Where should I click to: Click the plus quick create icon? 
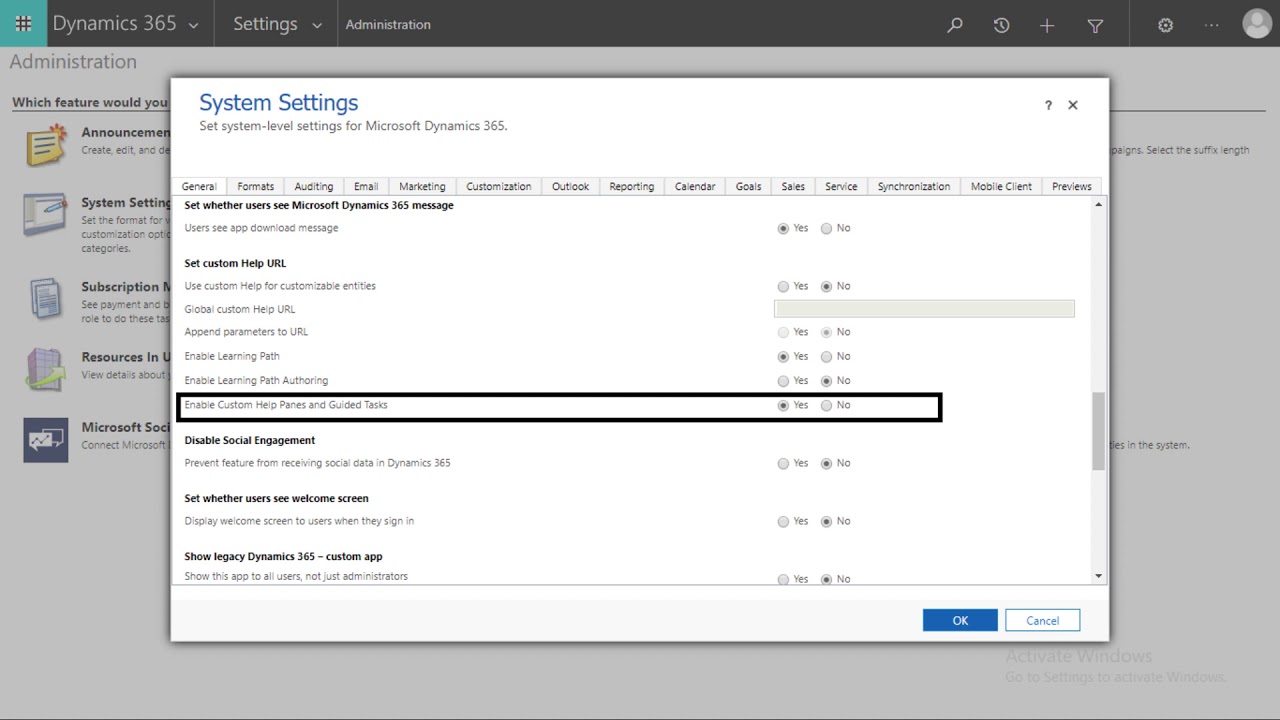(1047, 25)
